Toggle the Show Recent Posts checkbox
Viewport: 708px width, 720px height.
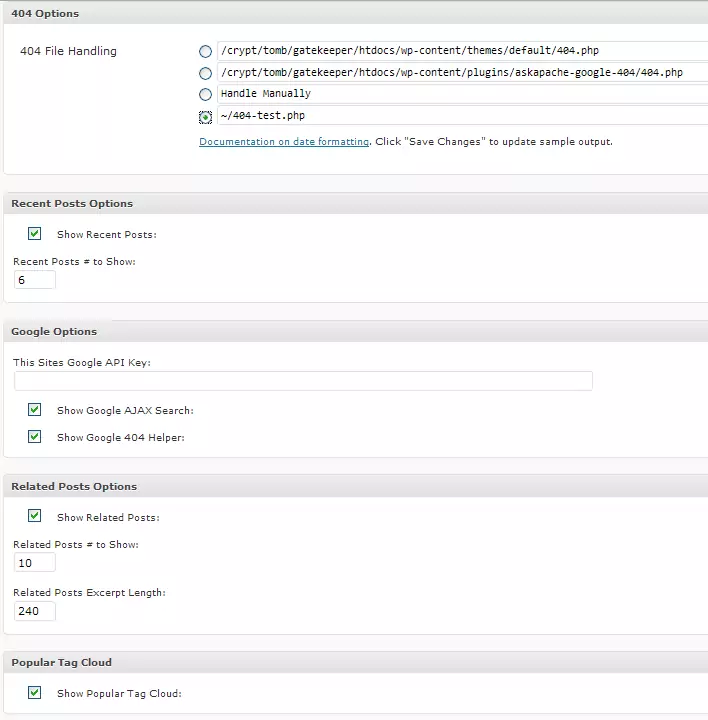click(35, 234)
